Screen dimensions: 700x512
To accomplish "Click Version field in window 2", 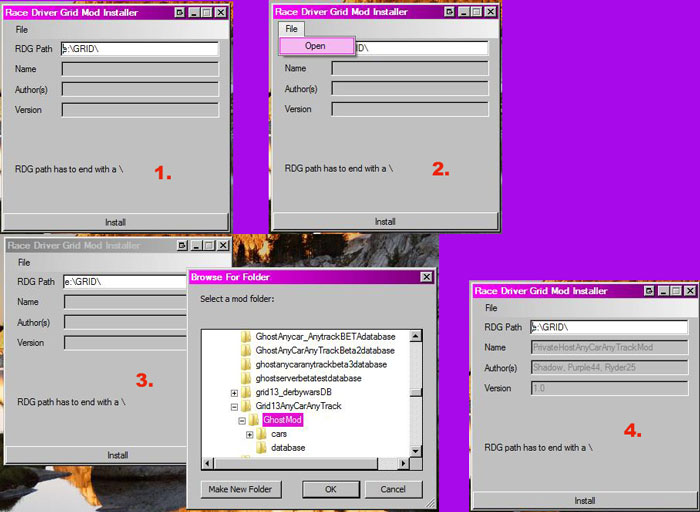I will pyautogui.click(x=410, y=109).
